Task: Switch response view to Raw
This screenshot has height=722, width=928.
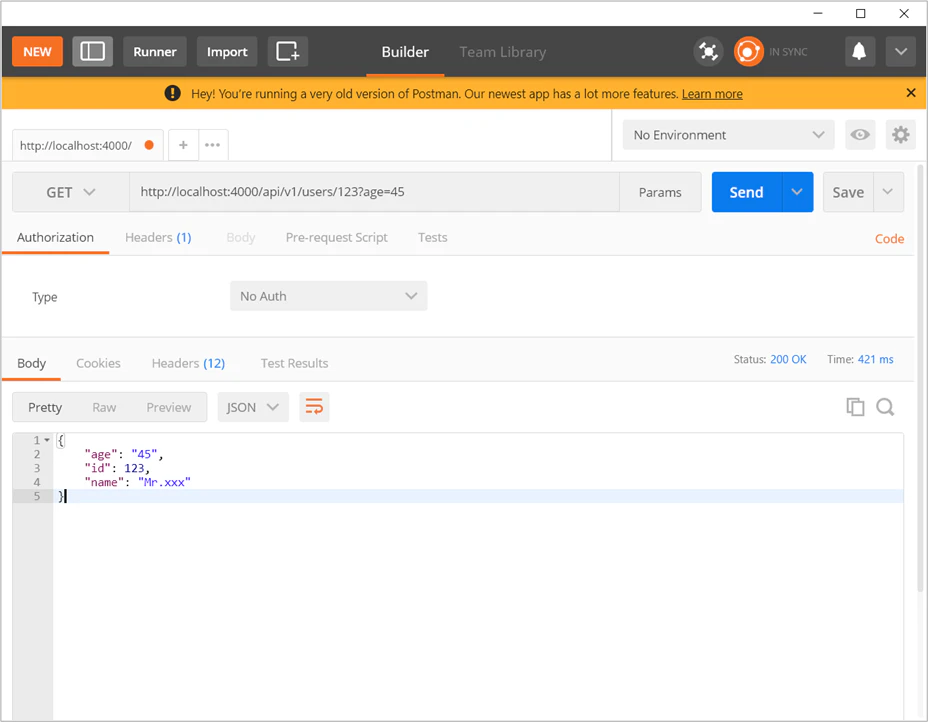Action: (104, 407)
